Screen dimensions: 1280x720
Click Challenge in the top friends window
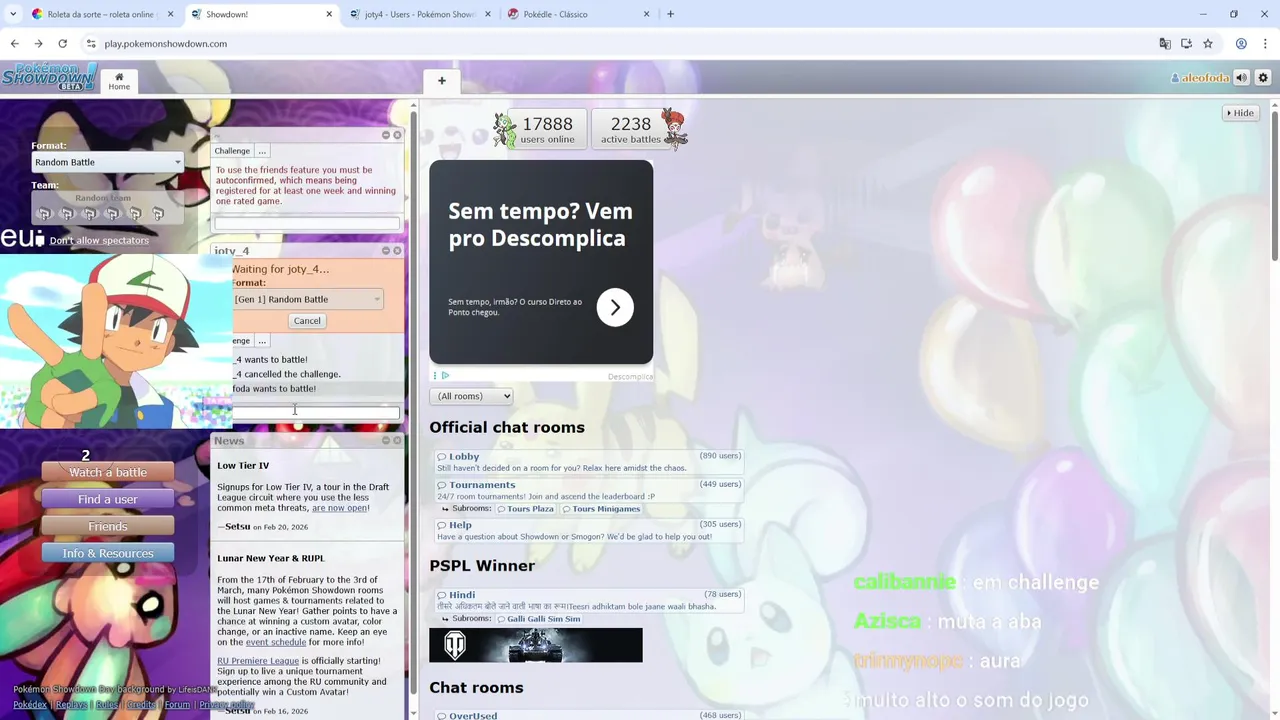click(232, 151)
